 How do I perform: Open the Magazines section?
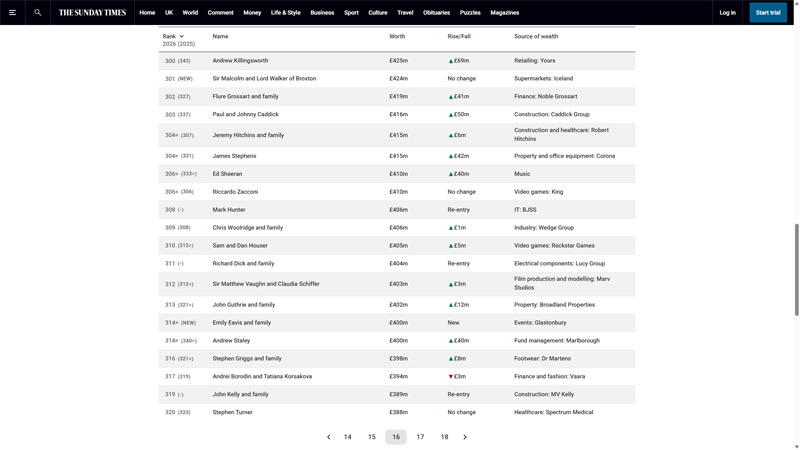505,12
